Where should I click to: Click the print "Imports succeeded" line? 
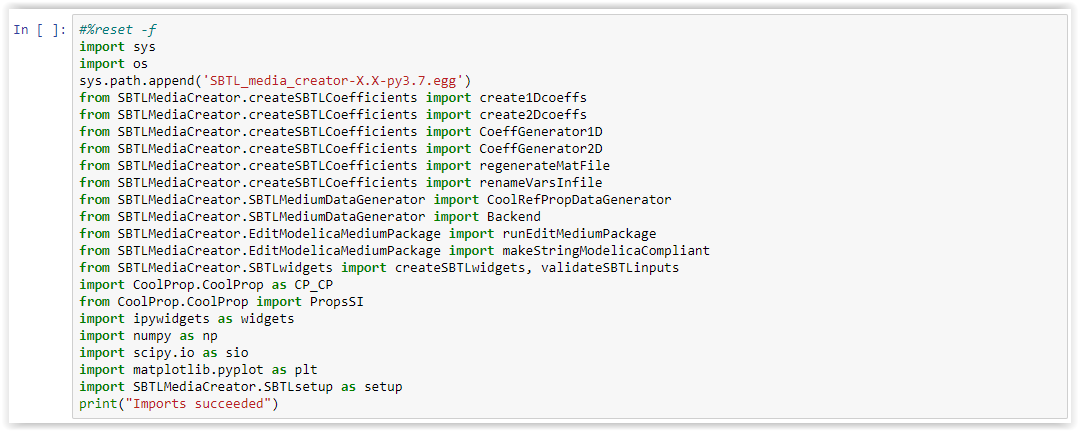pyautogui.click(x=179, y=404)
